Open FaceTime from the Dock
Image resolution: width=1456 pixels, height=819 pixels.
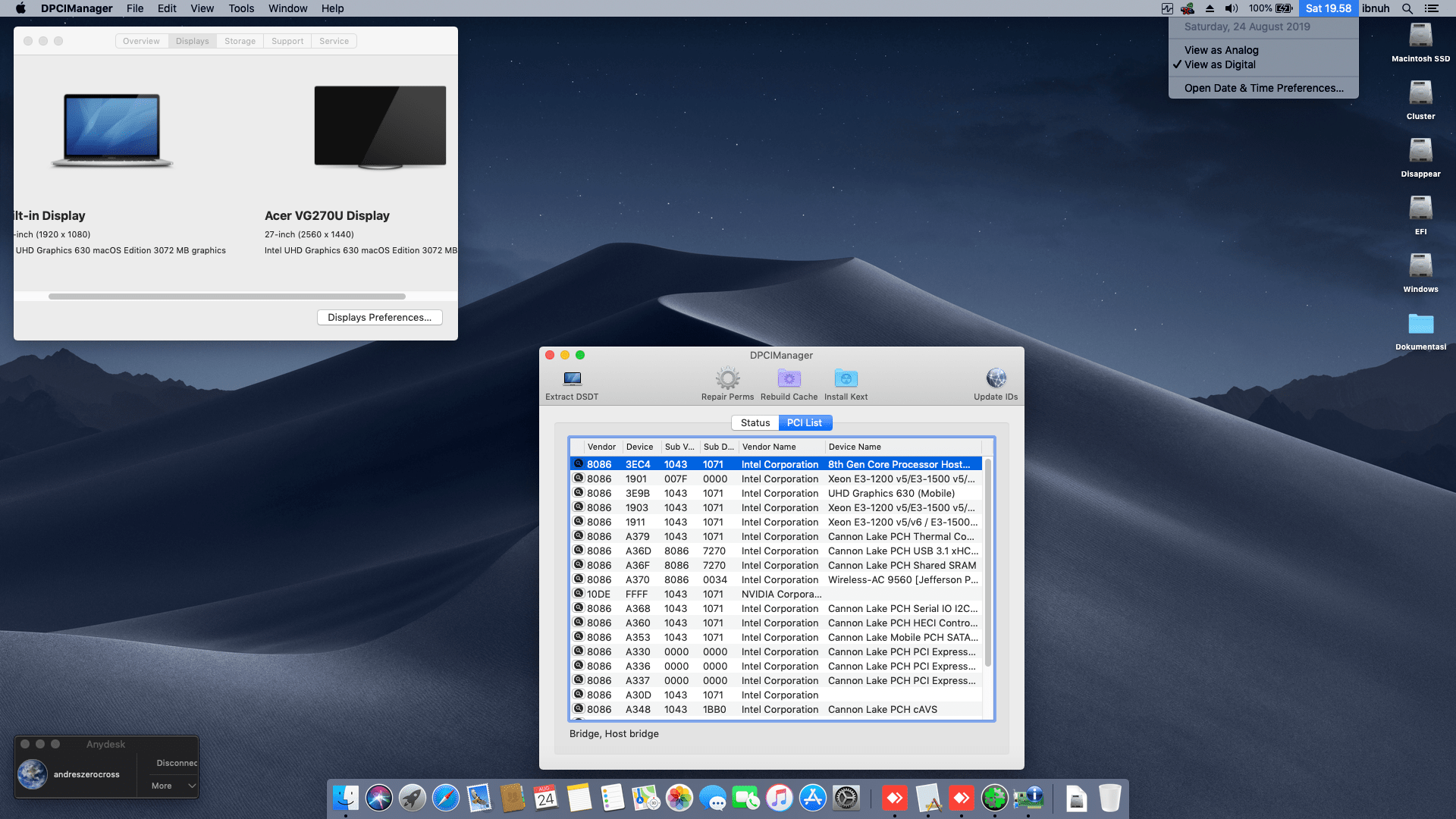click(746, 798)
